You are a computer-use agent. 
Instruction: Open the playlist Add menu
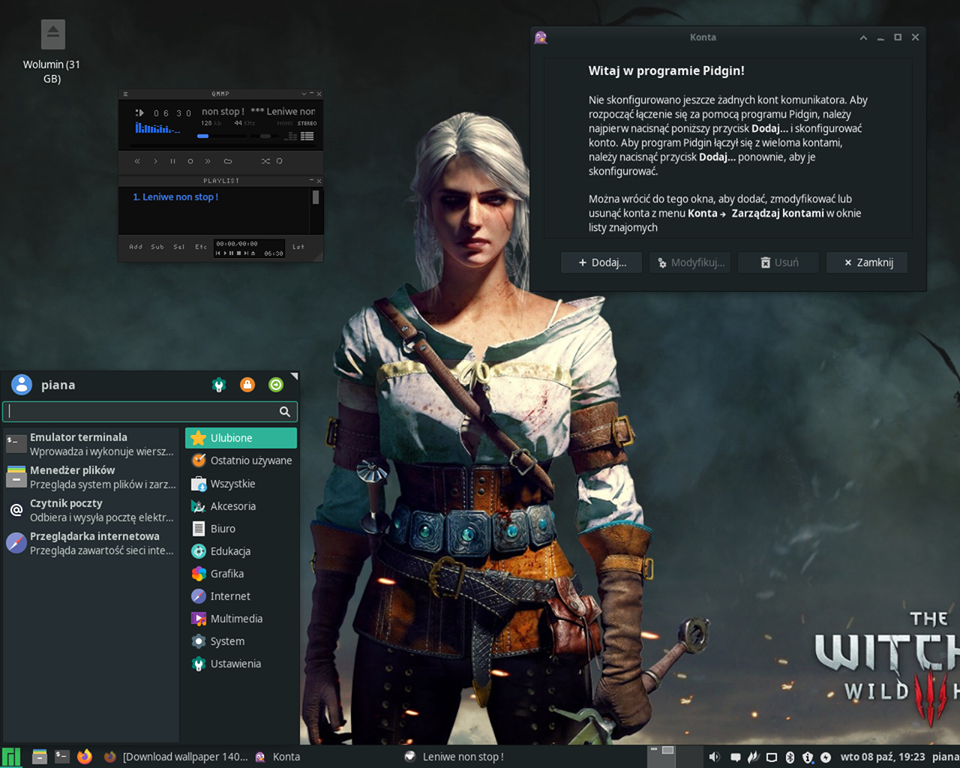point(135,247)
